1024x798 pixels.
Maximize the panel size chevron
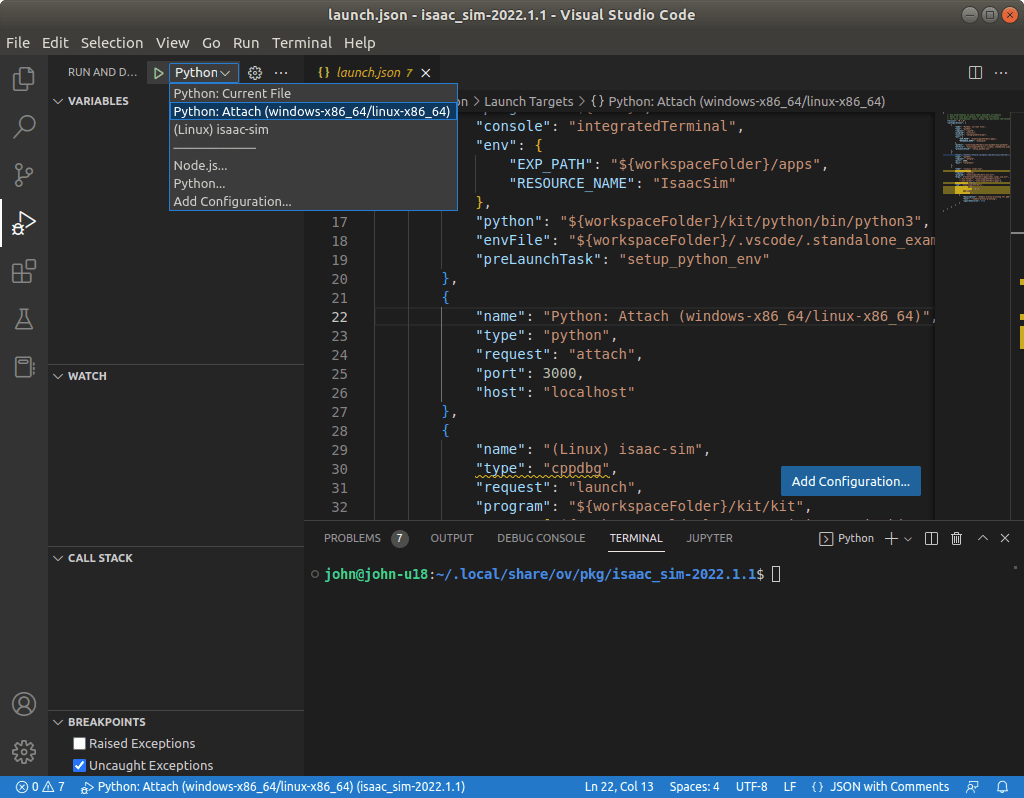click(x=982, y=538)
